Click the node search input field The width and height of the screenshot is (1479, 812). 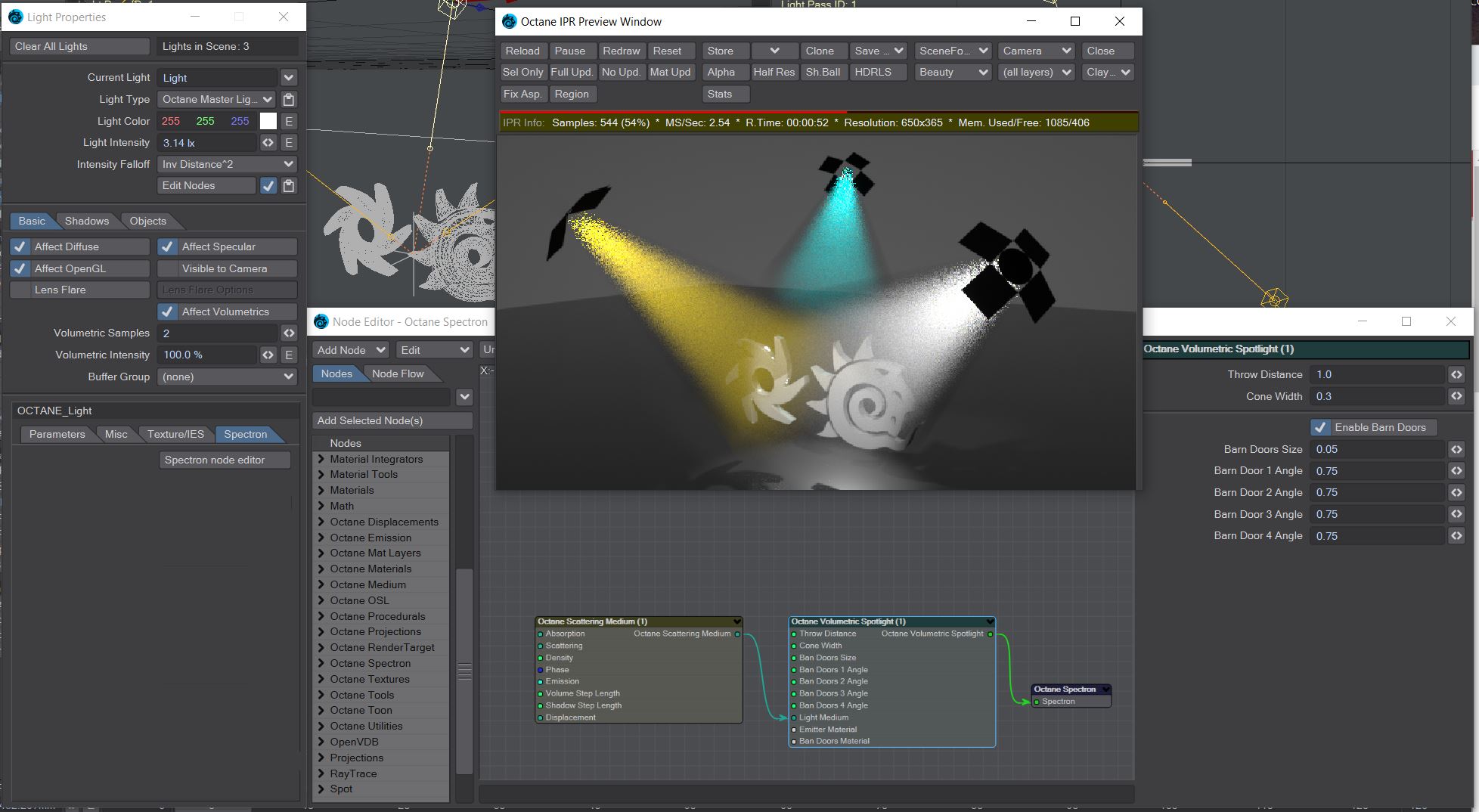[x=382, y=397]
